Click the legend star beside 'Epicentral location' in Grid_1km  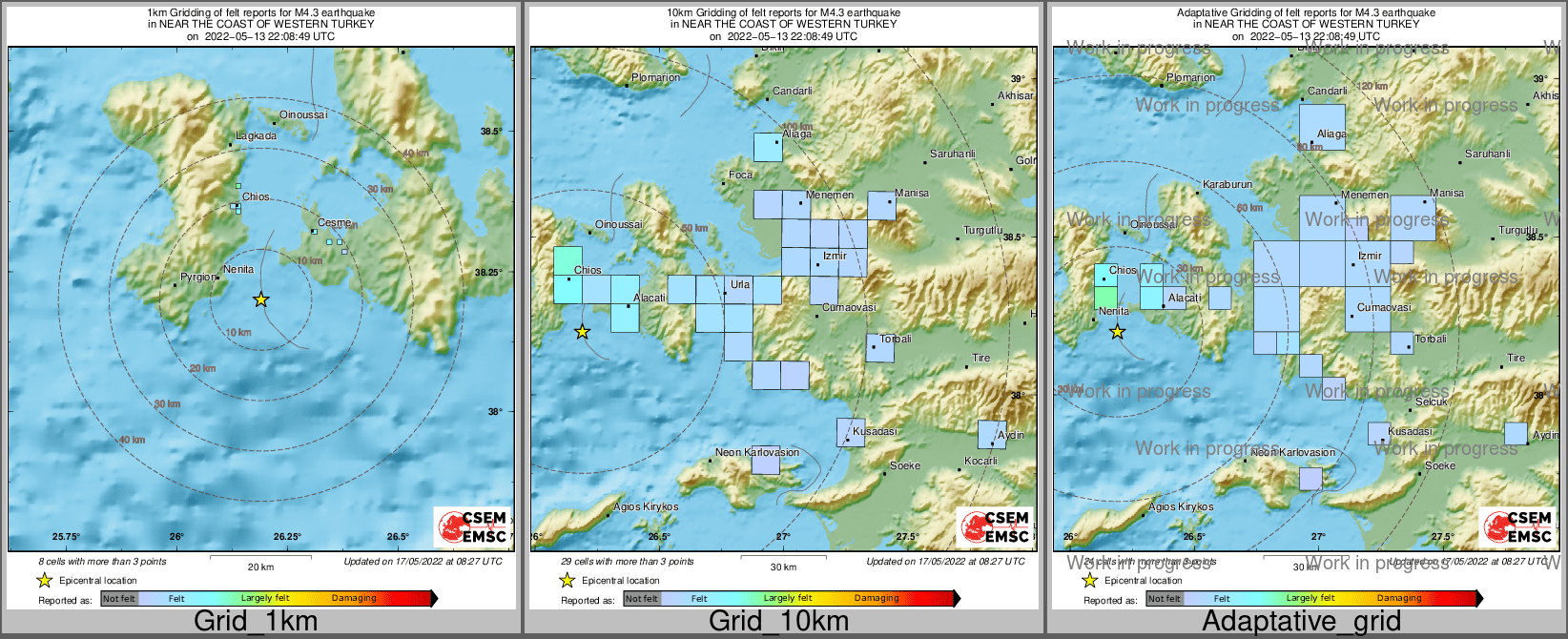[44, 580]
